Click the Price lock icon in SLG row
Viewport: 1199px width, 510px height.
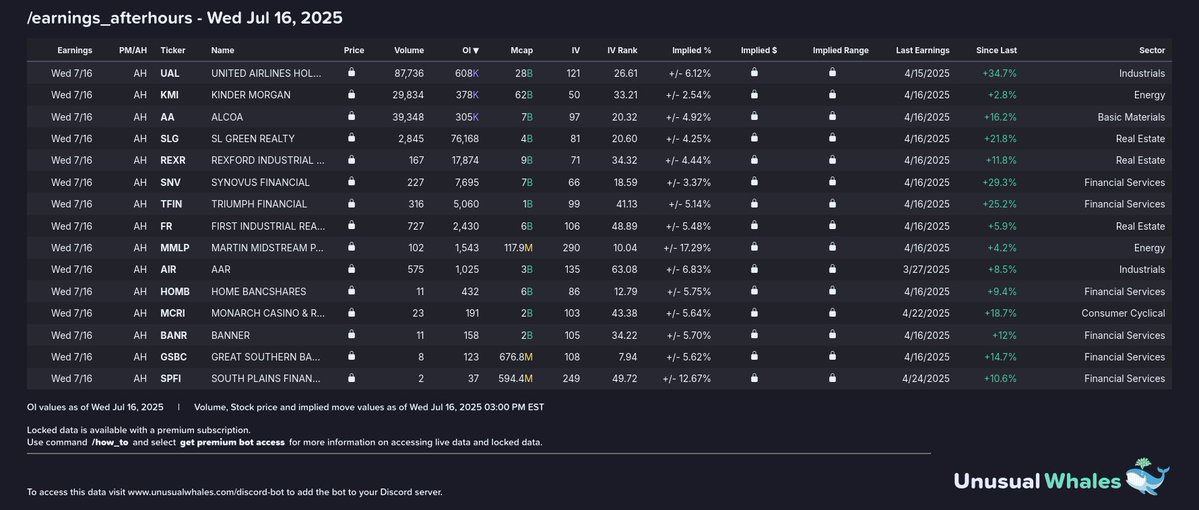[x=351, y=138]
